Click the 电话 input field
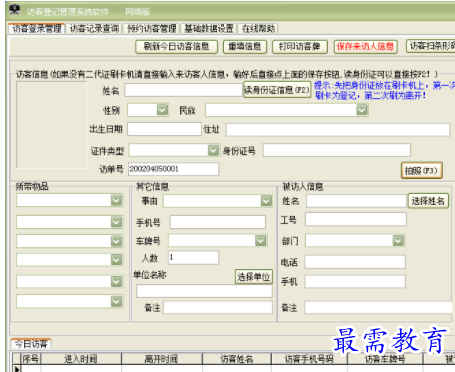 [x=355, y=262]
